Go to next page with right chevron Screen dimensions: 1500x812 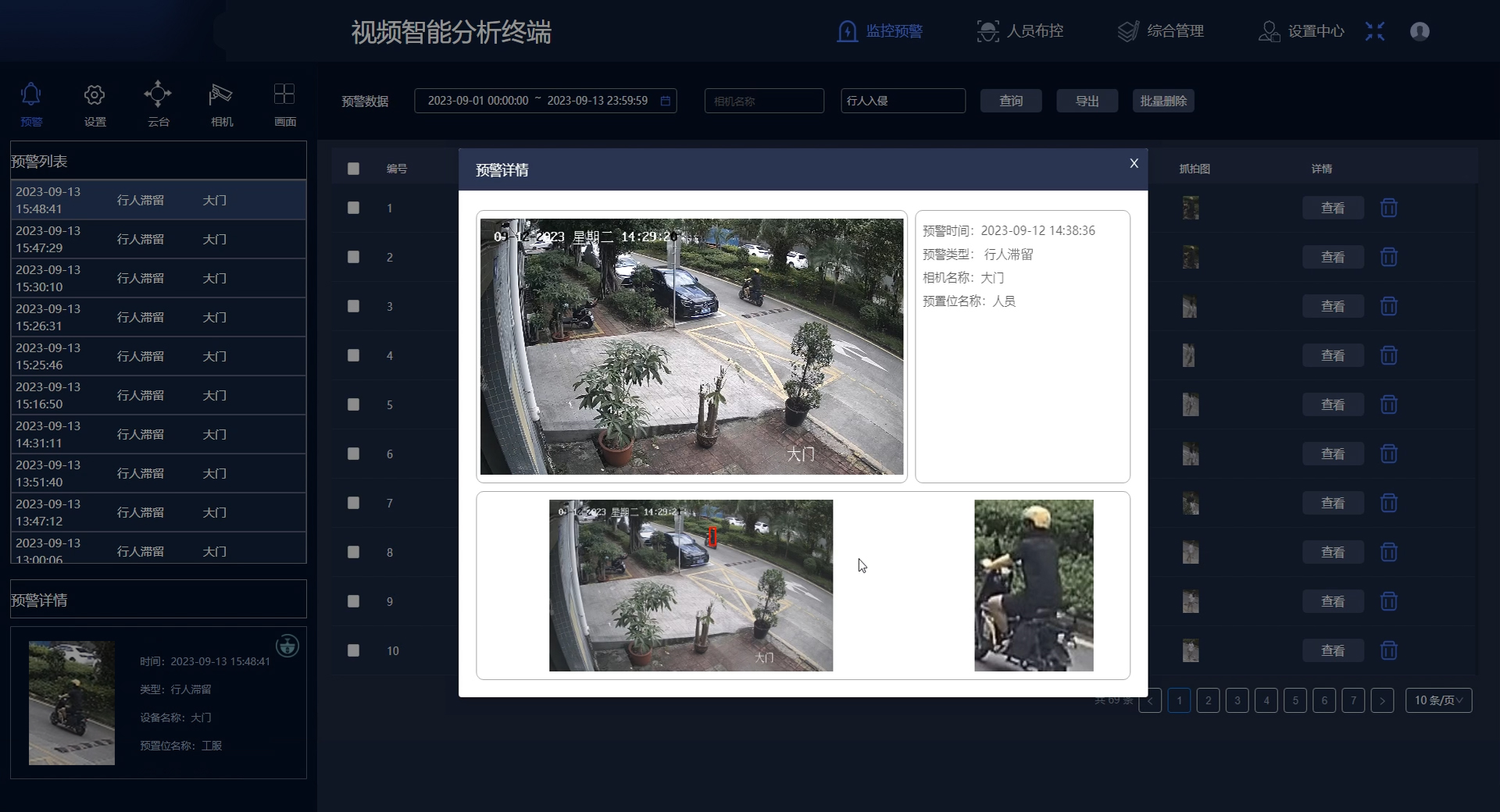pos(1382,700)
